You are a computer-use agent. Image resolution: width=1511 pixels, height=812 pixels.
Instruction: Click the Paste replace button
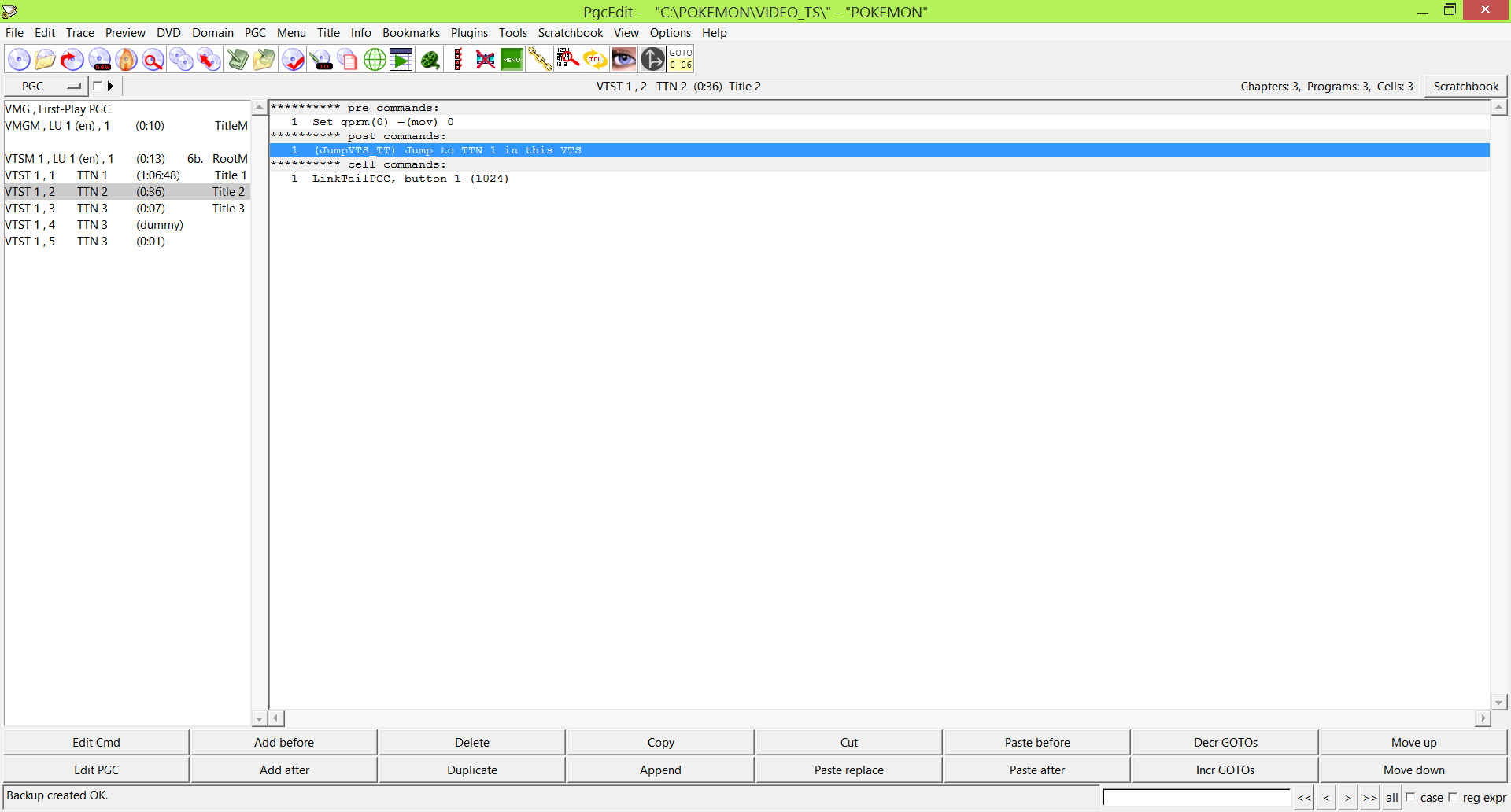coord(849,770)
